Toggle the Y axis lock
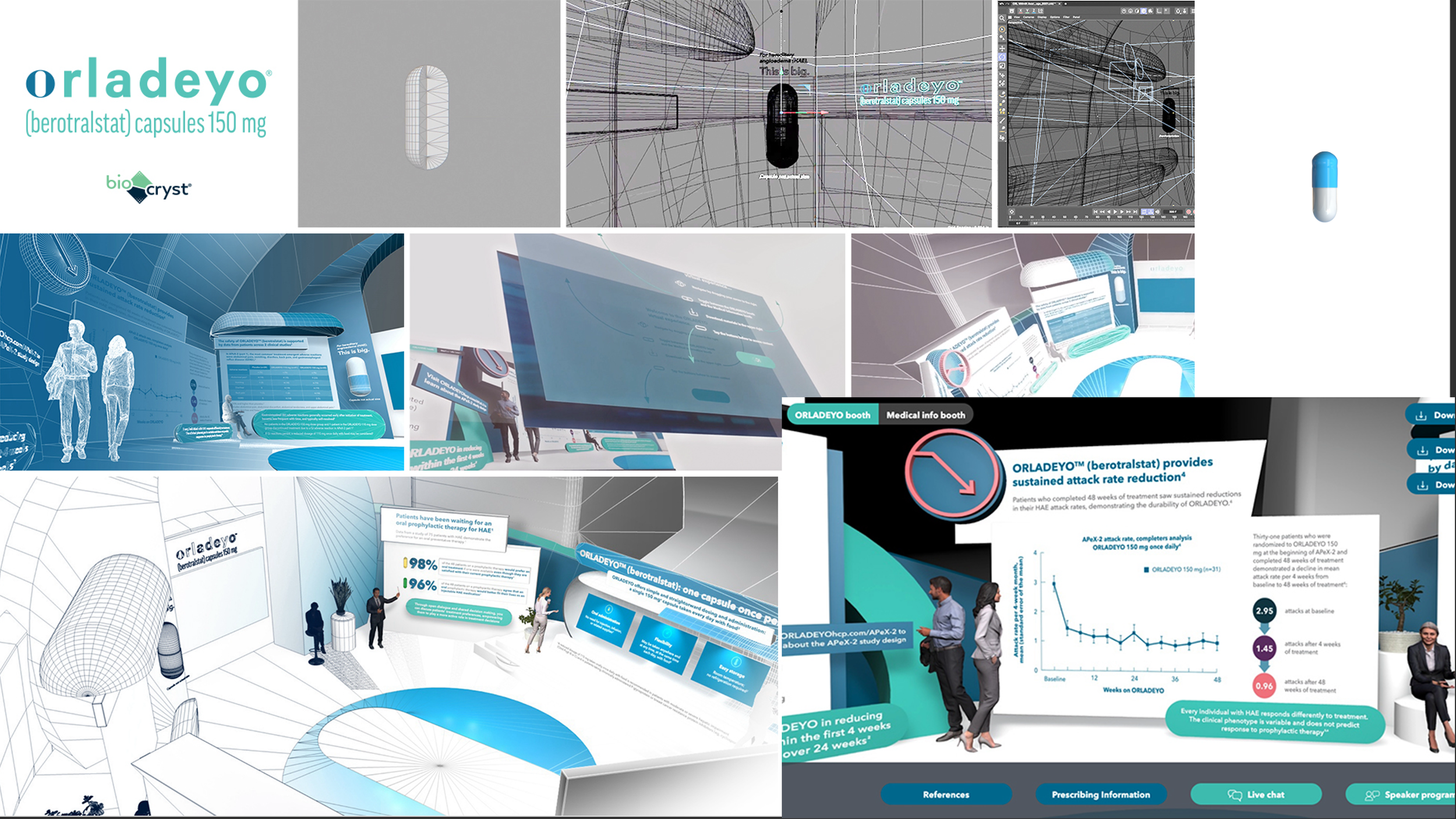The width and height of the screenshot is (1456, 819). click(x=1027, y=10)
